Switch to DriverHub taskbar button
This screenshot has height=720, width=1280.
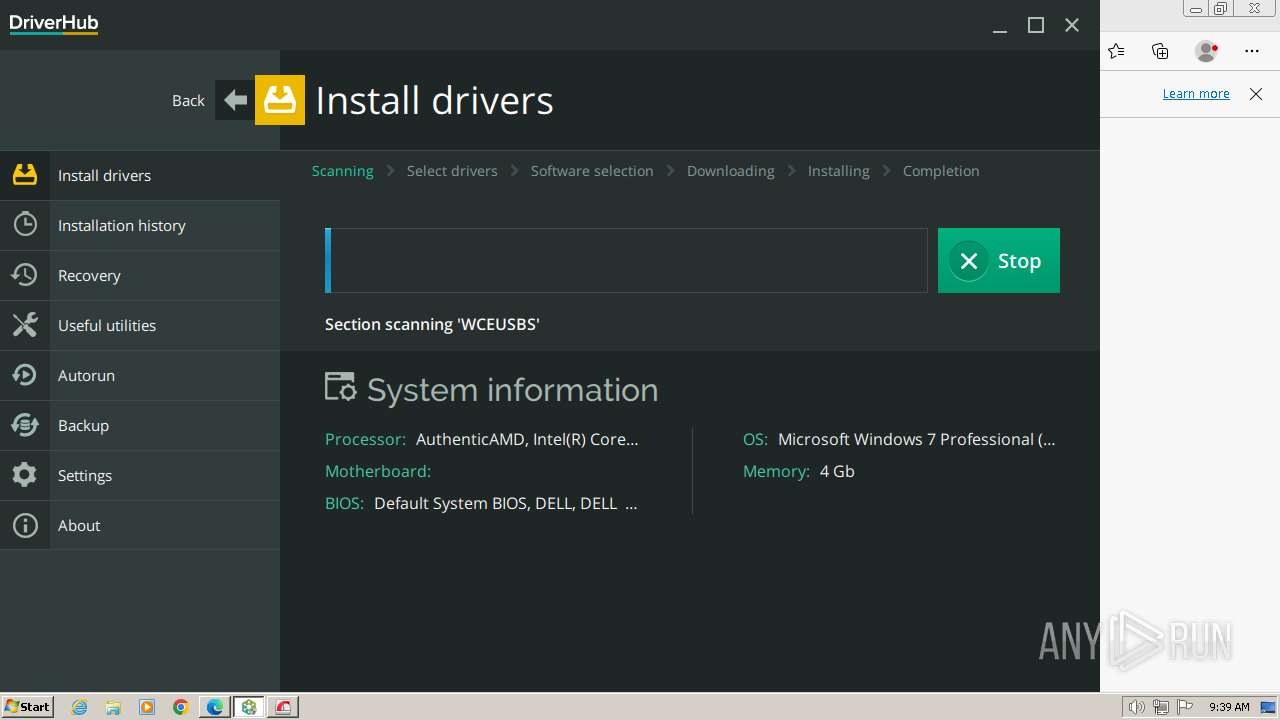coord(283,707)
